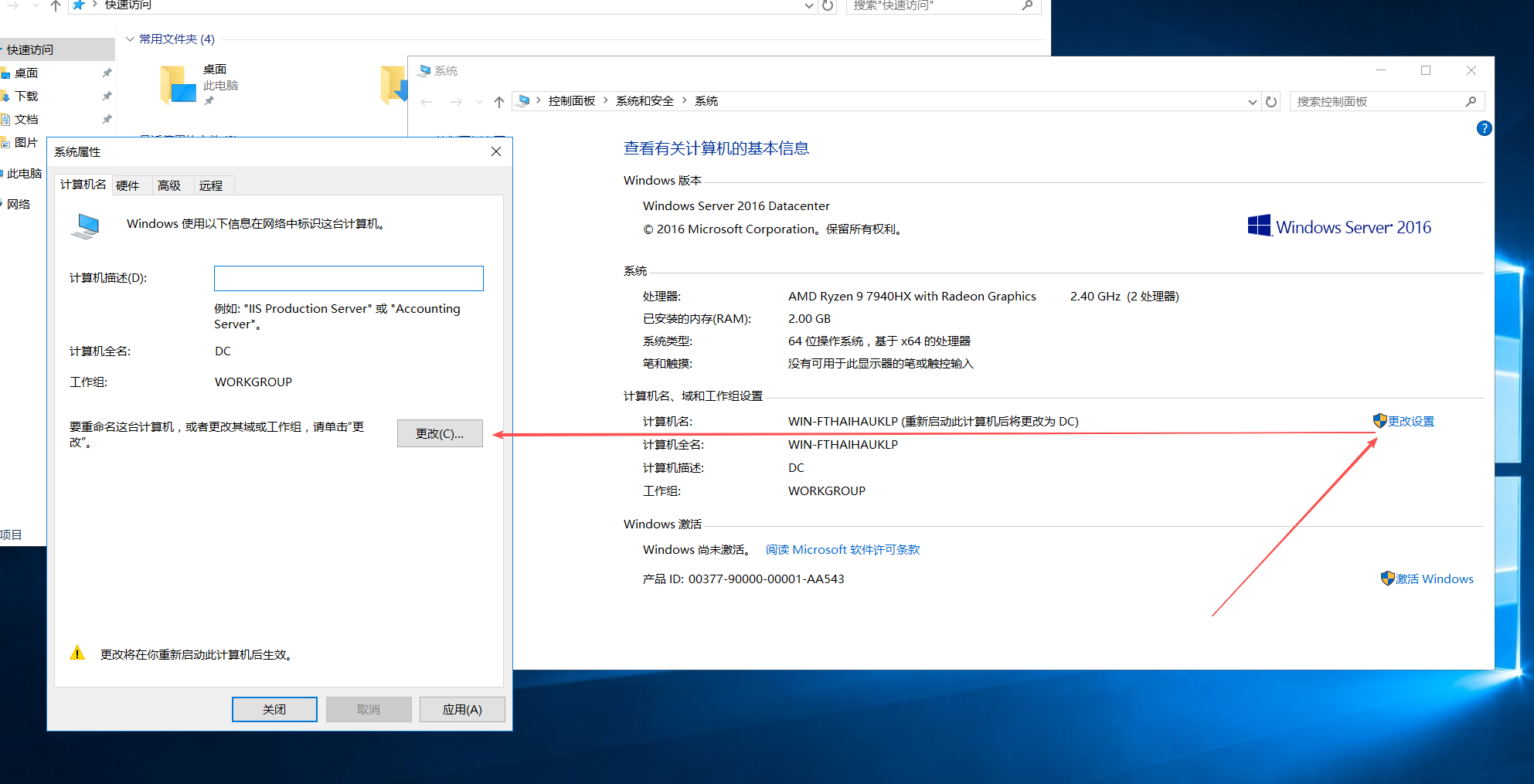Click the 应用(A) button

click(462, 709)
